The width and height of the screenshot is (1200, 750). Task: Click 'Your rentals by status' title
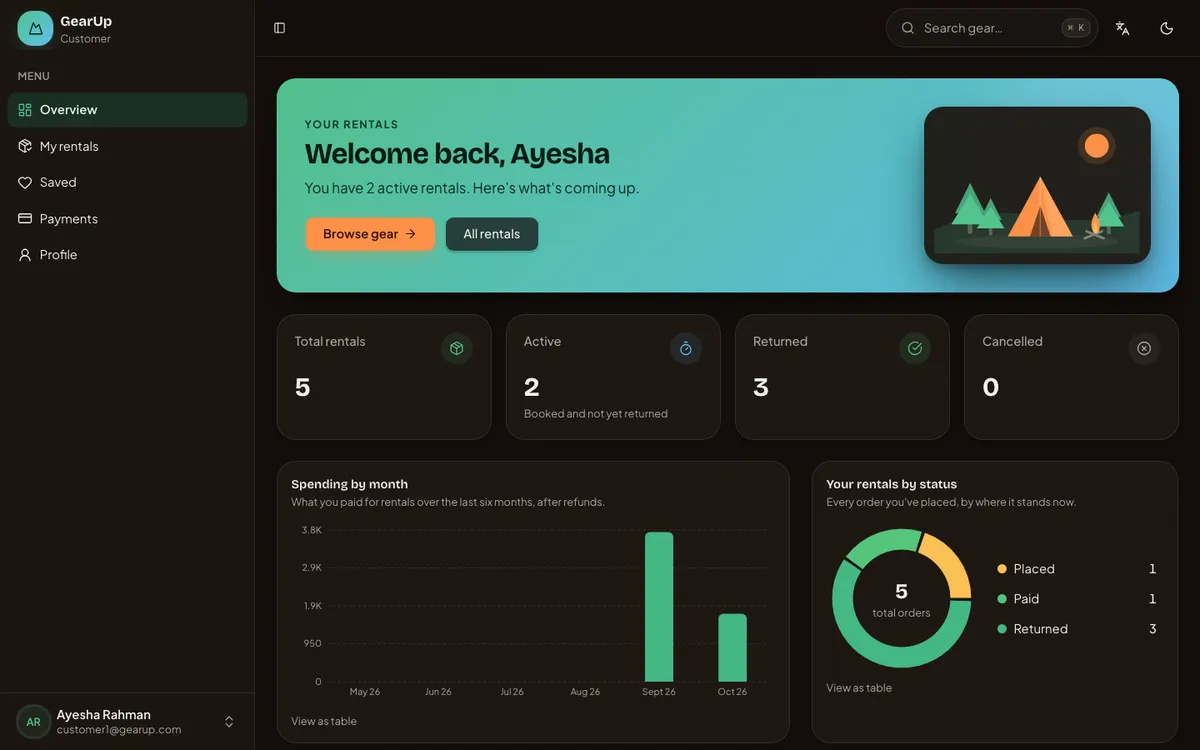[892, 484]
